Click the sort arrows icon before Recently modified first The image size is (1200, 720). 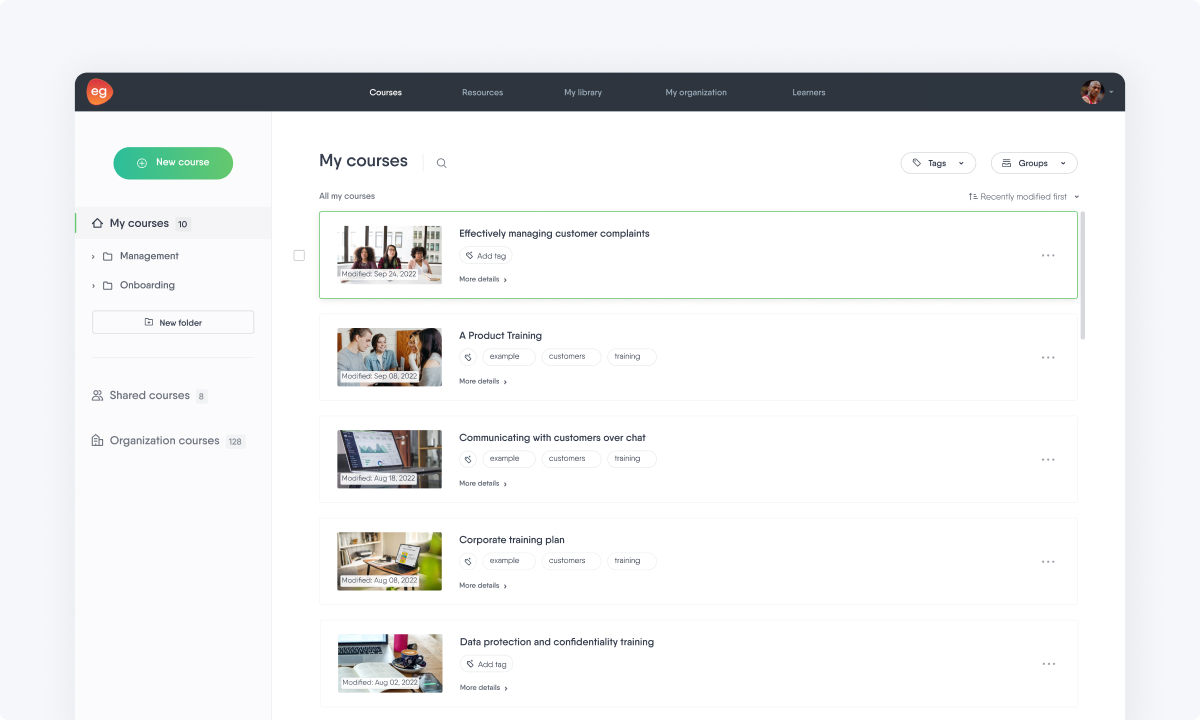pyautogui.click(x=971, y=196)
